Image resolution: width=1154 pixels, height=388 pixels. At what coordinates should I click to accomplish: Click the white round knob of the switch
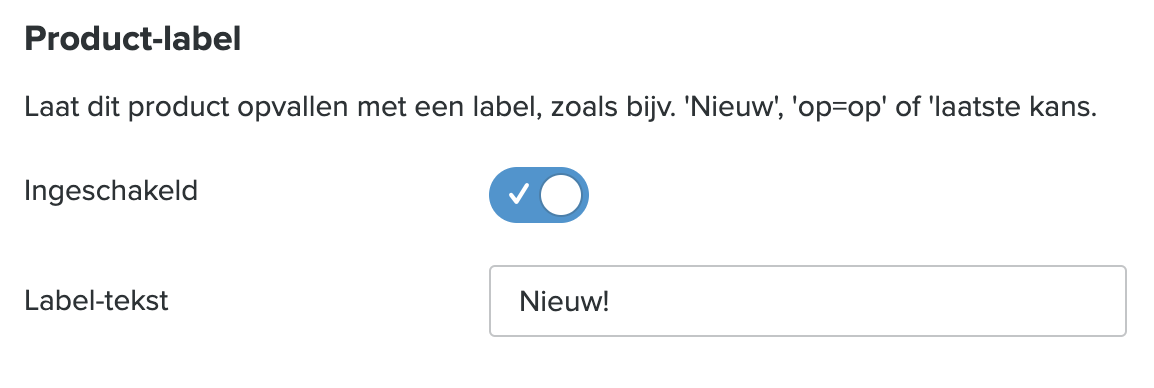(x=561, y=195)
